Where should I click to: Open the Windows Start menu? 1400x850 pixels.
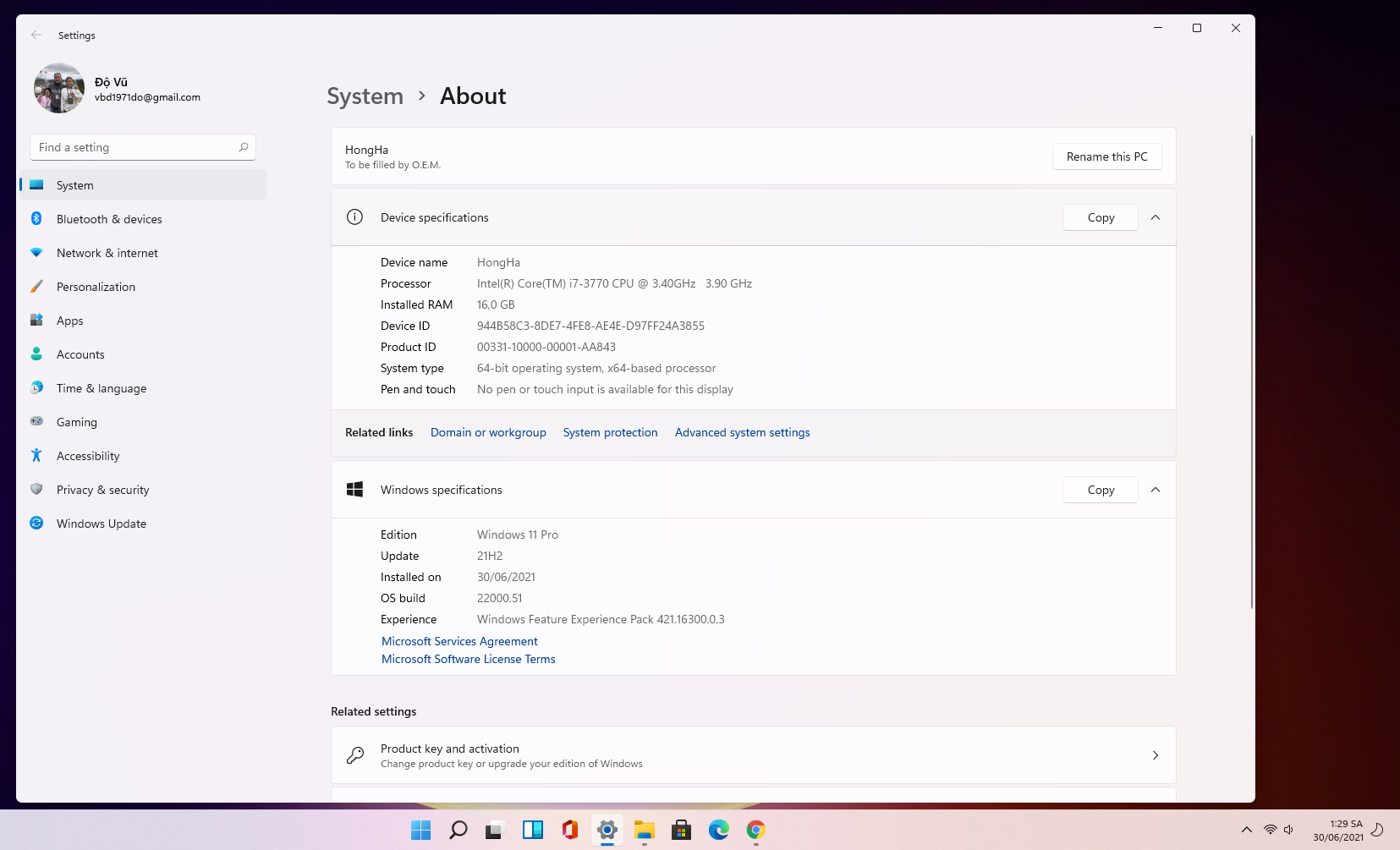pyautogui.click(x=421, y=831)
